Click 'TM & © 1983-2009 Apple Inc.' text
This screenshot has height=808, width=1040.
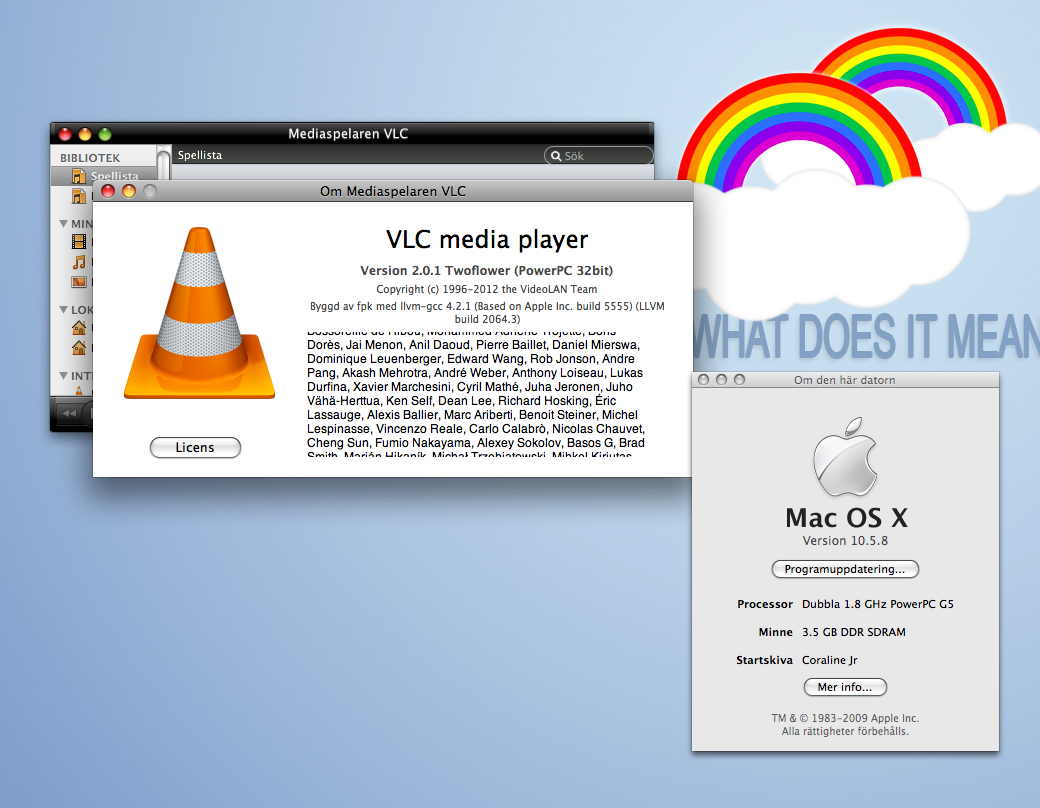845,718
